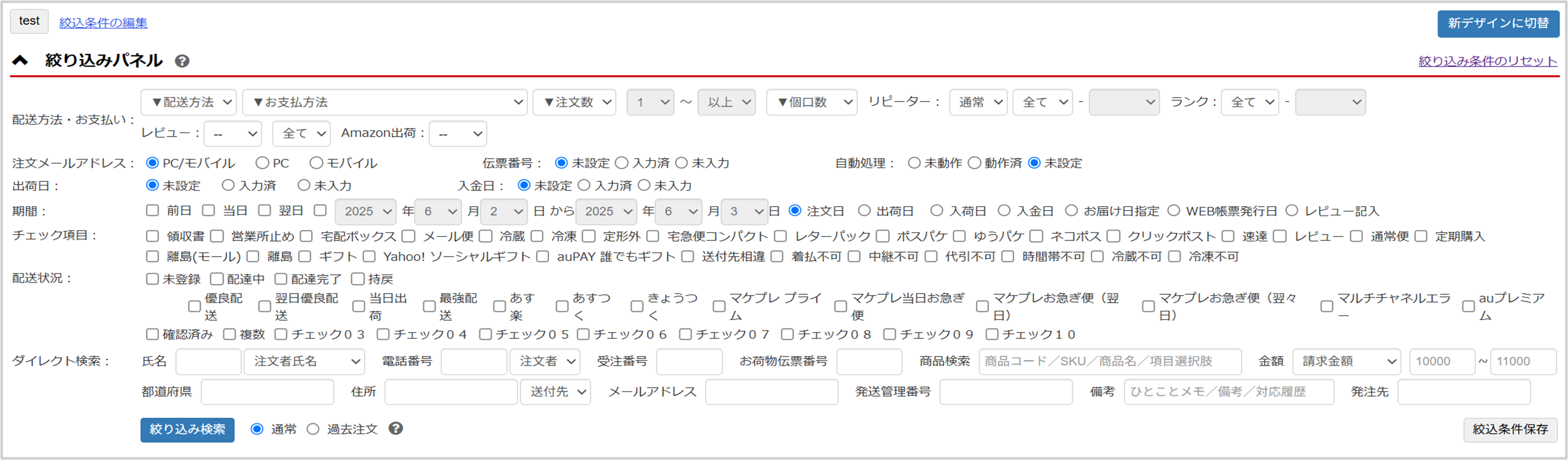
Task: Select モバイル radio for 注文メールアドレス
Action: click(x=316, y=163)
